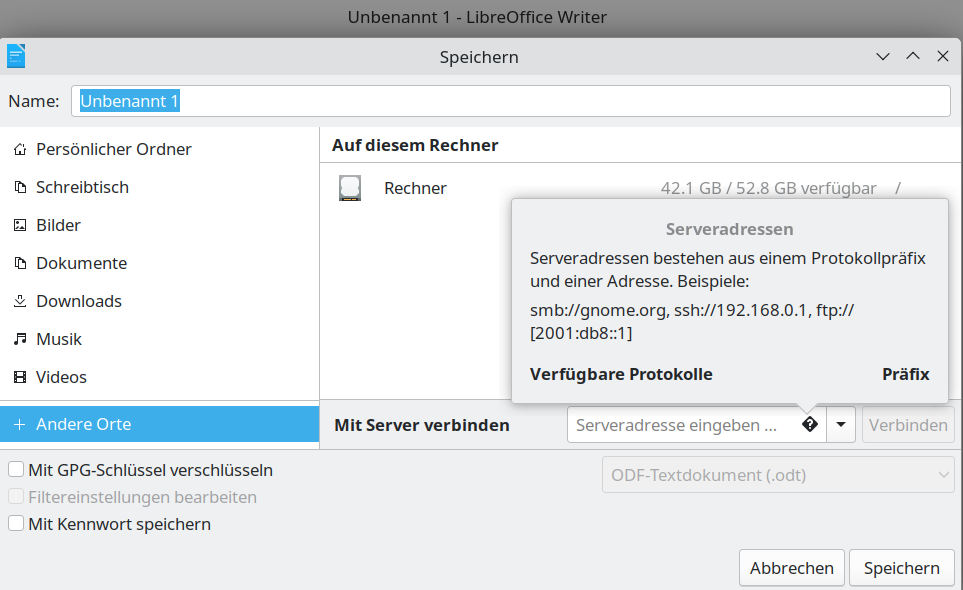Click the Downloads arrow icon
Viewport: 963px width, 590px height.
pos(20,301)
